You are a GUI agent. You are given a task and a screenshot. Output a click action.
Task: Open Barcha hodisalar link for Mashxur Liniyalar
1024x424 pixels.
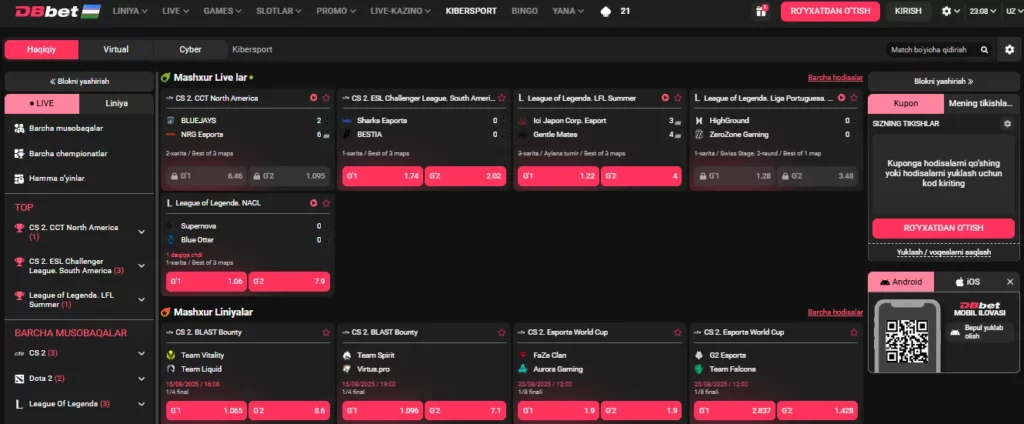(835, 312)
